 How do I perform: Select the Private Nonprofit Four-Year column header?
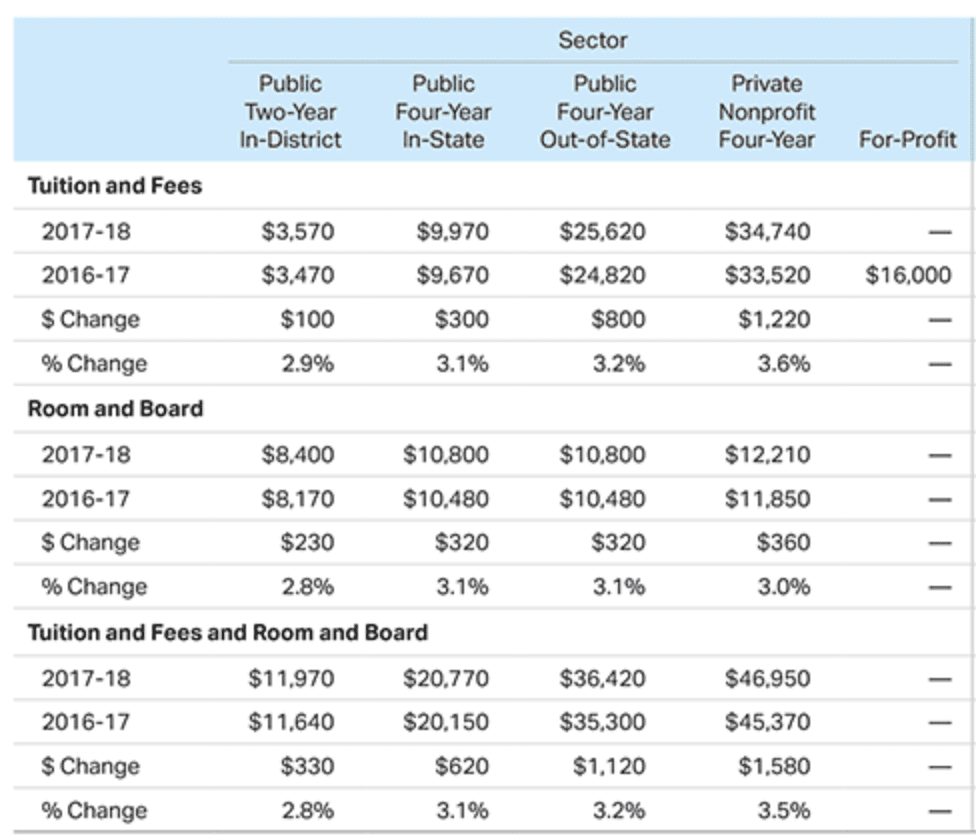tap(767, 112)
